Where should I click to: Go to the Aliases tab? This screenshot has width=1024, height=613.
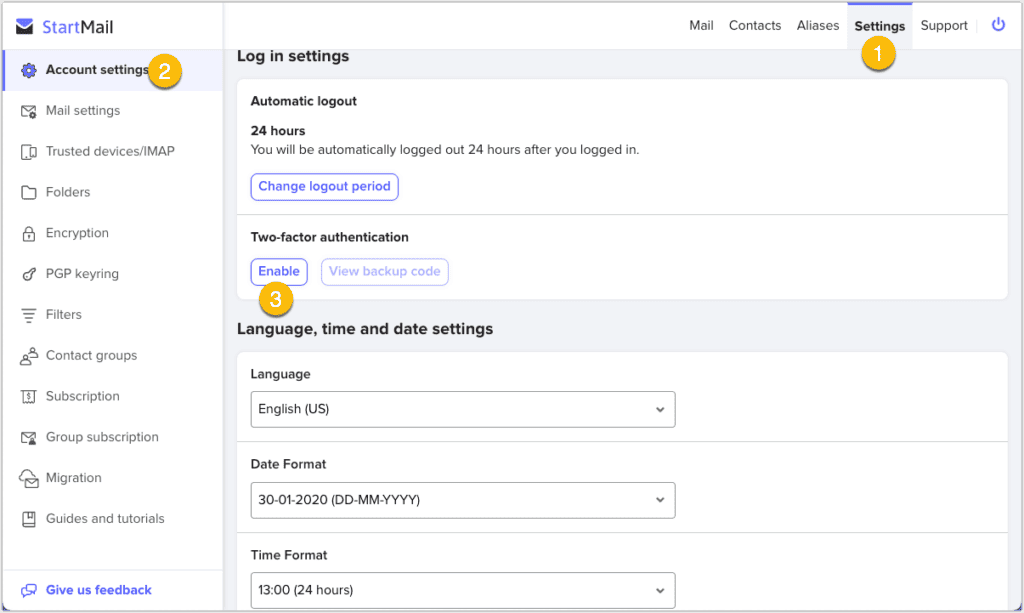point(817,26)
